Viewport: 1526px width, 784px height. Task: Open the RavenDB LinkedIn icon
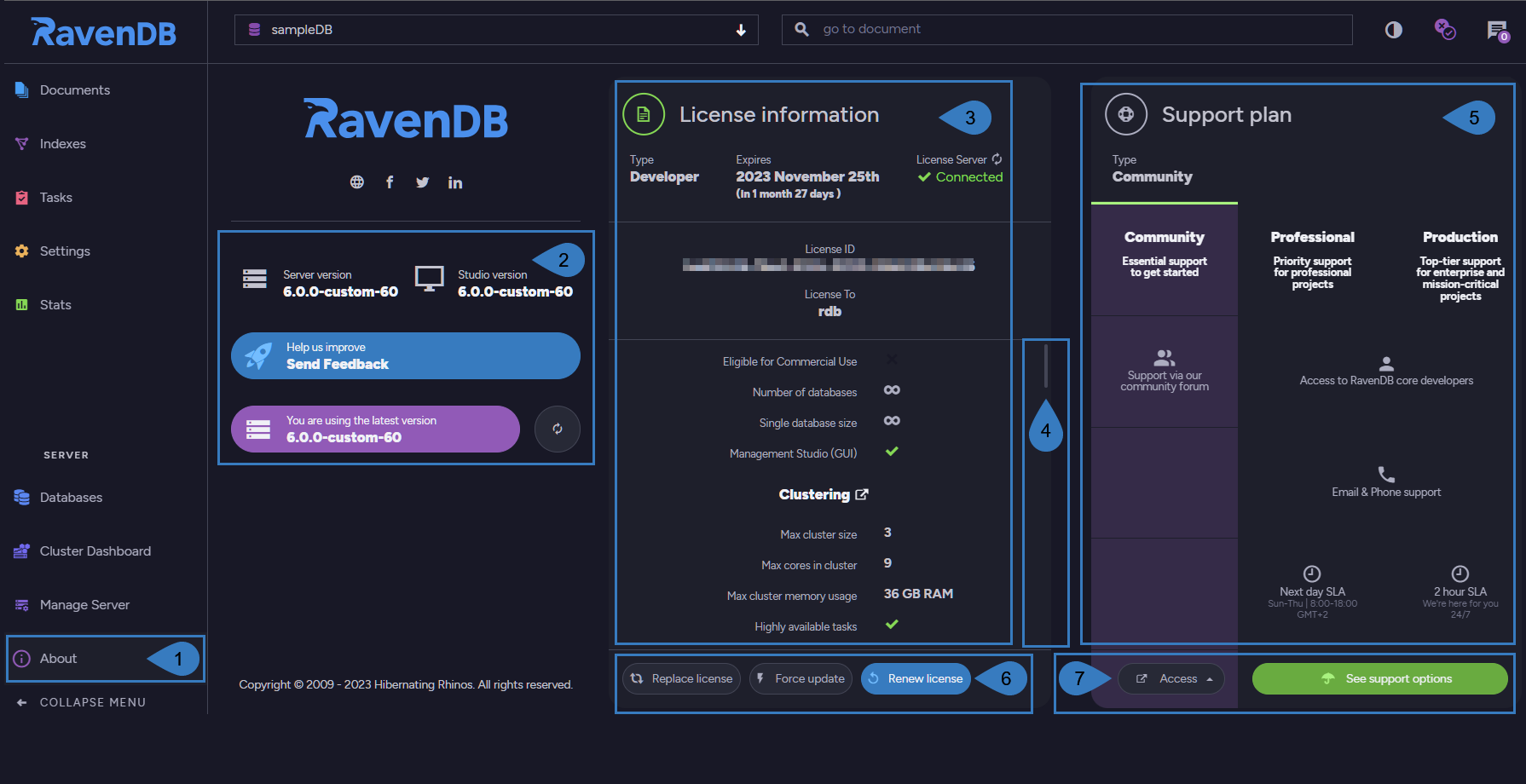(455, 182)
